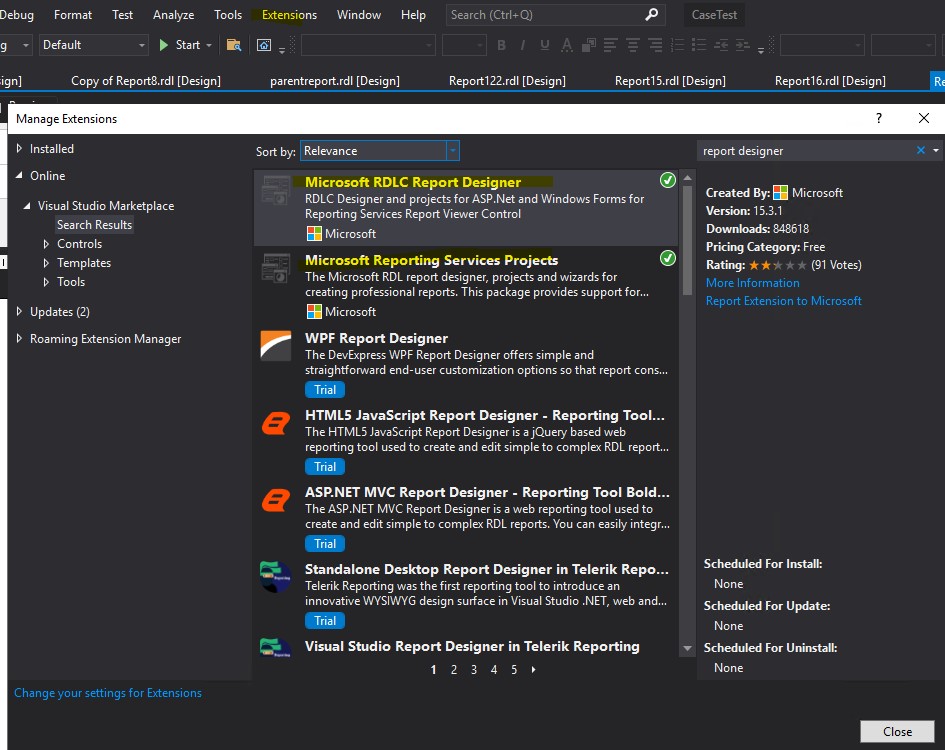Expand the Installed category
Viewport: 945px width, 750px height.
tap(19, 148)
